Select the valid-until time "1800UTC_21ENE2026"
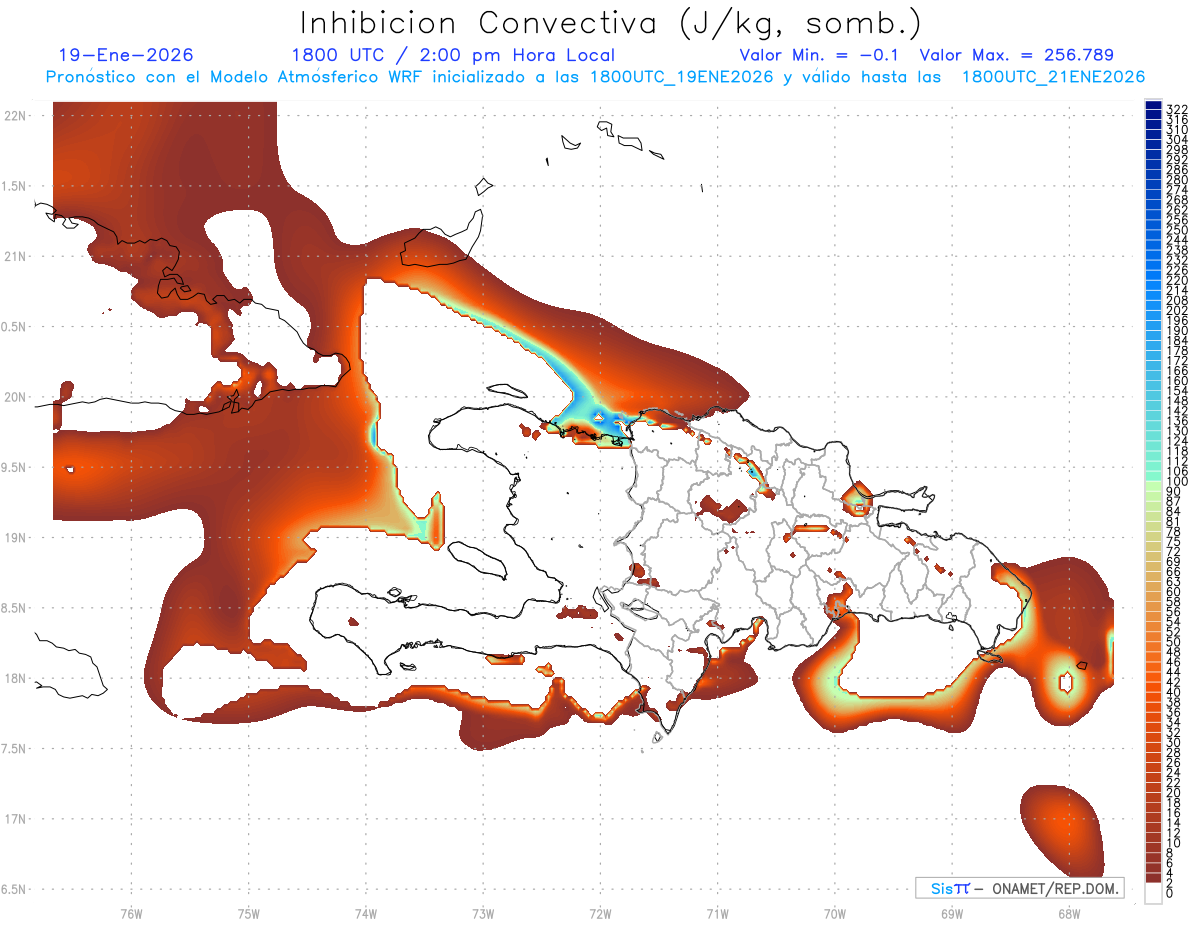 point(1053,77)
